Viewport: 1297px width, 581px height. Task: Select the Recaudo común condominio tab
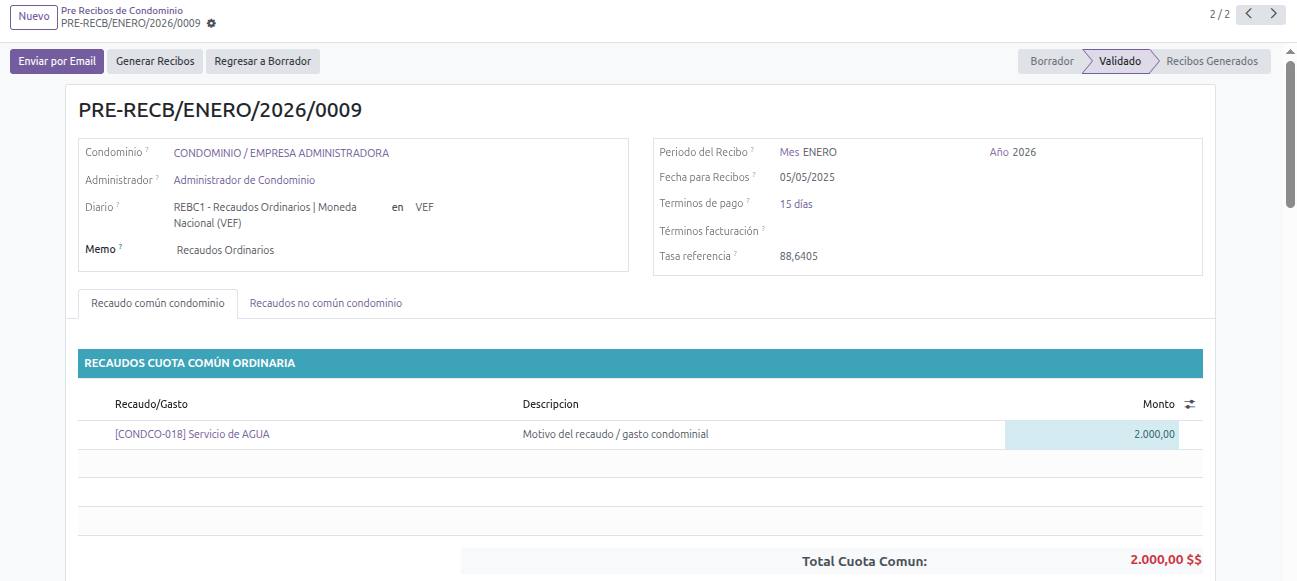(158, 303)
